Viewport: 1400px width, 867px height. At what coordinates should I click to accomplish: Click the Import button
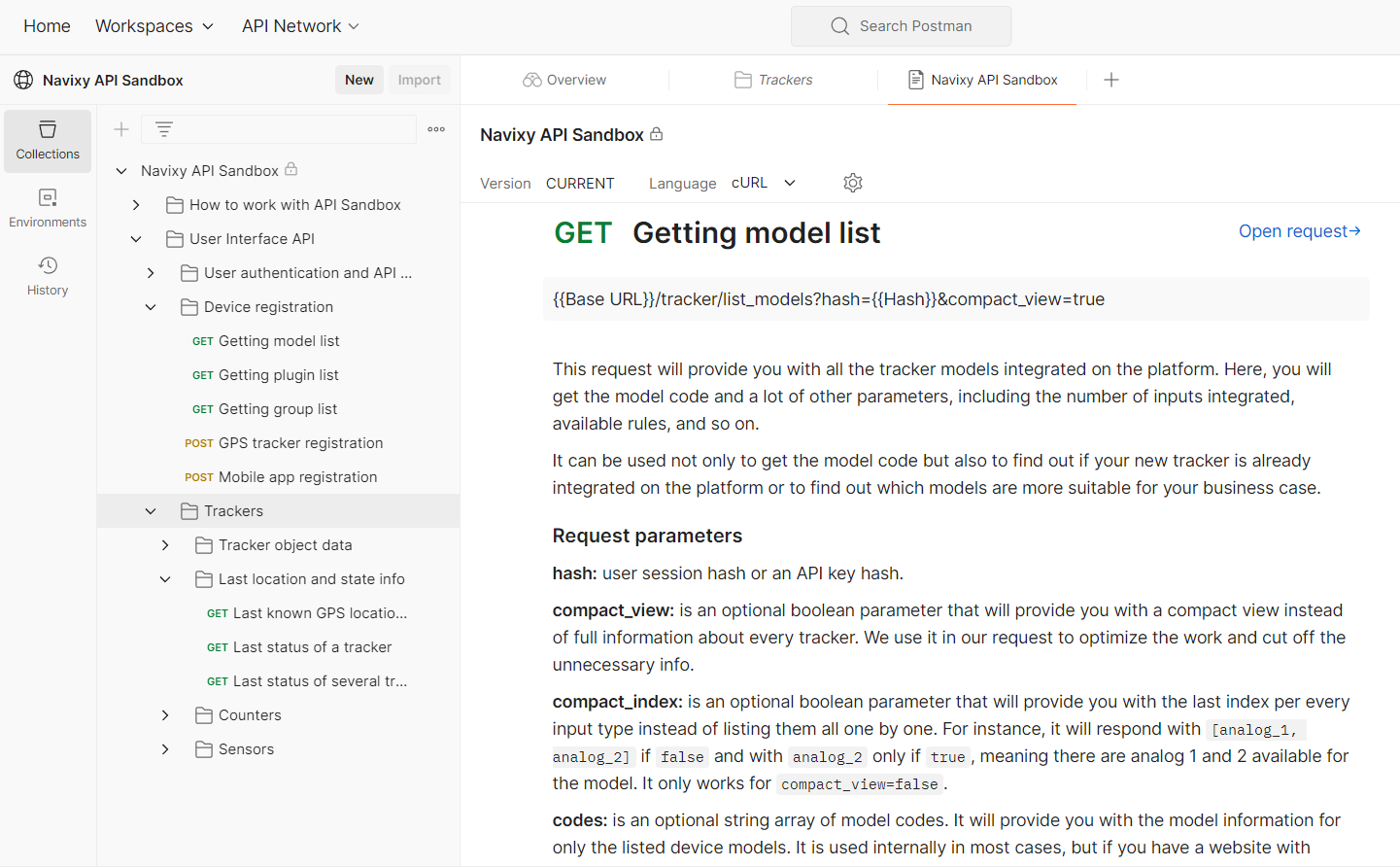pos(419,80)
